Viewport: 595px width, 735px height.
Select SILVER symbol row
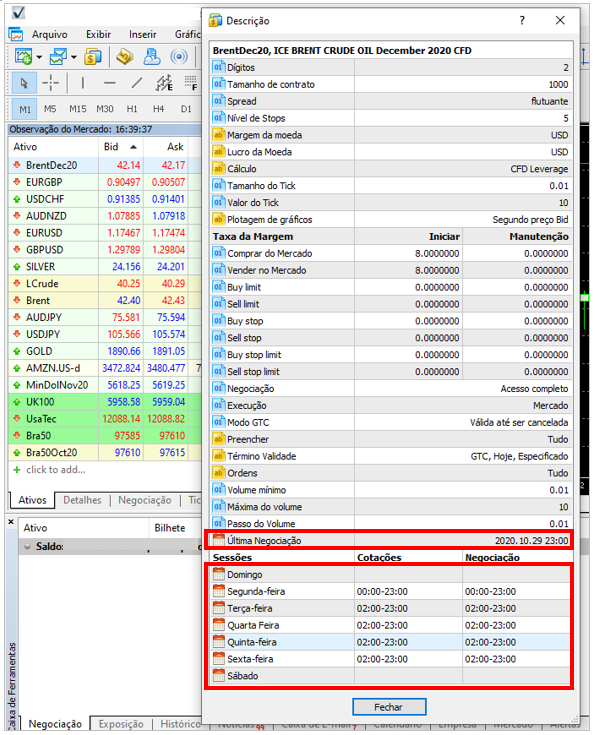pos(104,267)
